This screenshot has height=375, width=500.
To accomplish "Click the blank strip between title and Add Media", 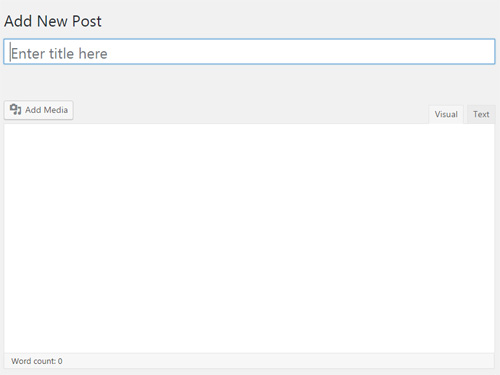I will click(249, 82).
